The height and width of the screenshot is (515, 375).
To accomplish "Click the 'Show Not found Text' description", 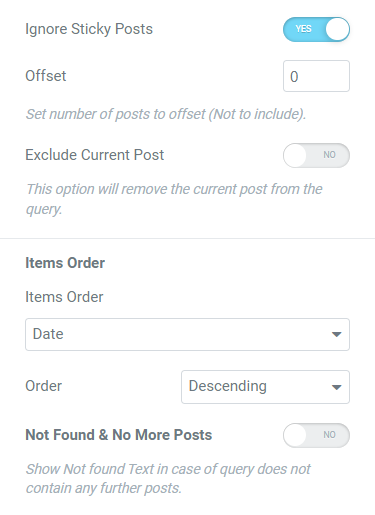I will [x=168, y=478].
